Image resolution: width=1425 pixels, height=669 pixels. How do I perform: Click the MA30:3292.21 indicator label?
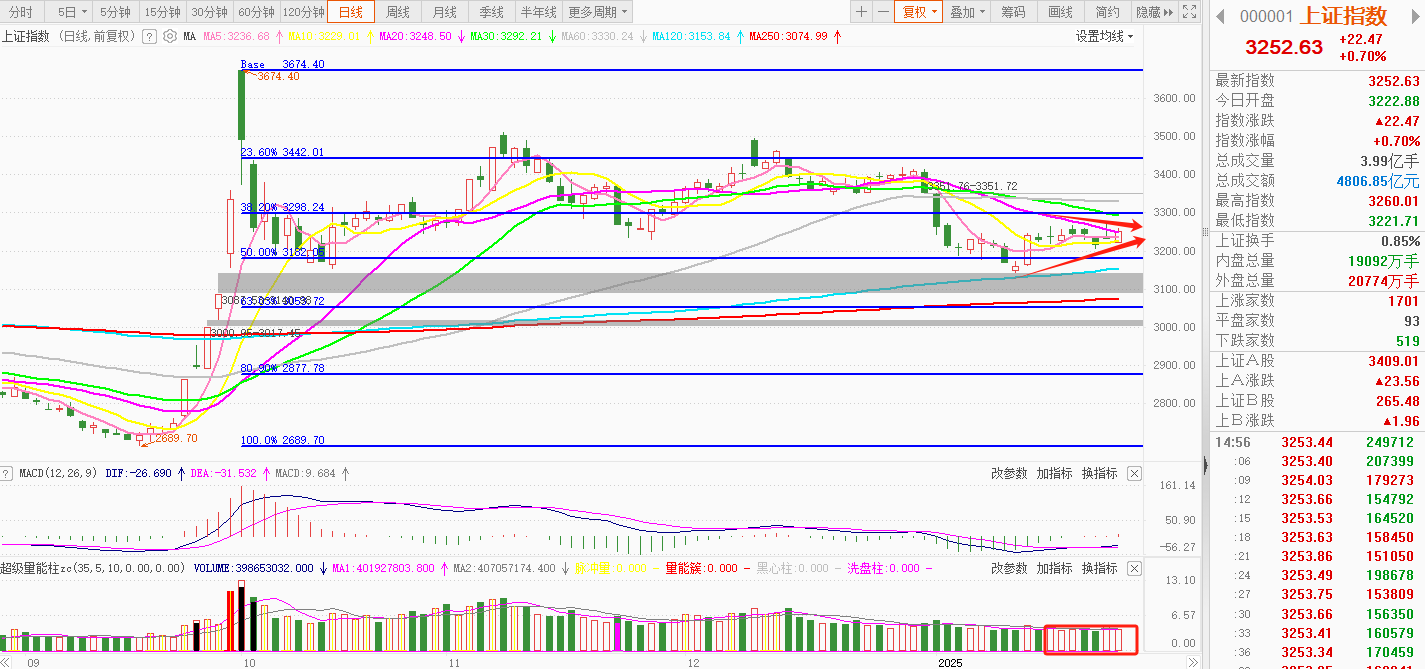[505, 36]
